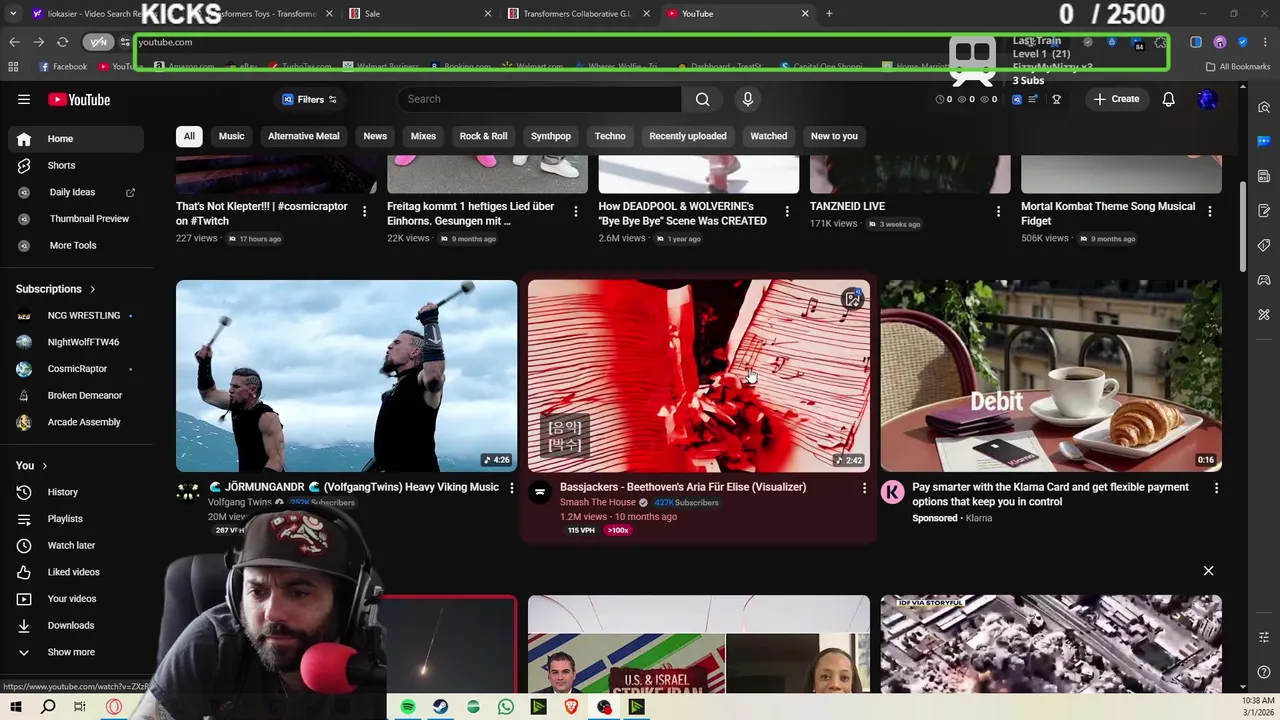Select the All filter chip

pos(189,136)
